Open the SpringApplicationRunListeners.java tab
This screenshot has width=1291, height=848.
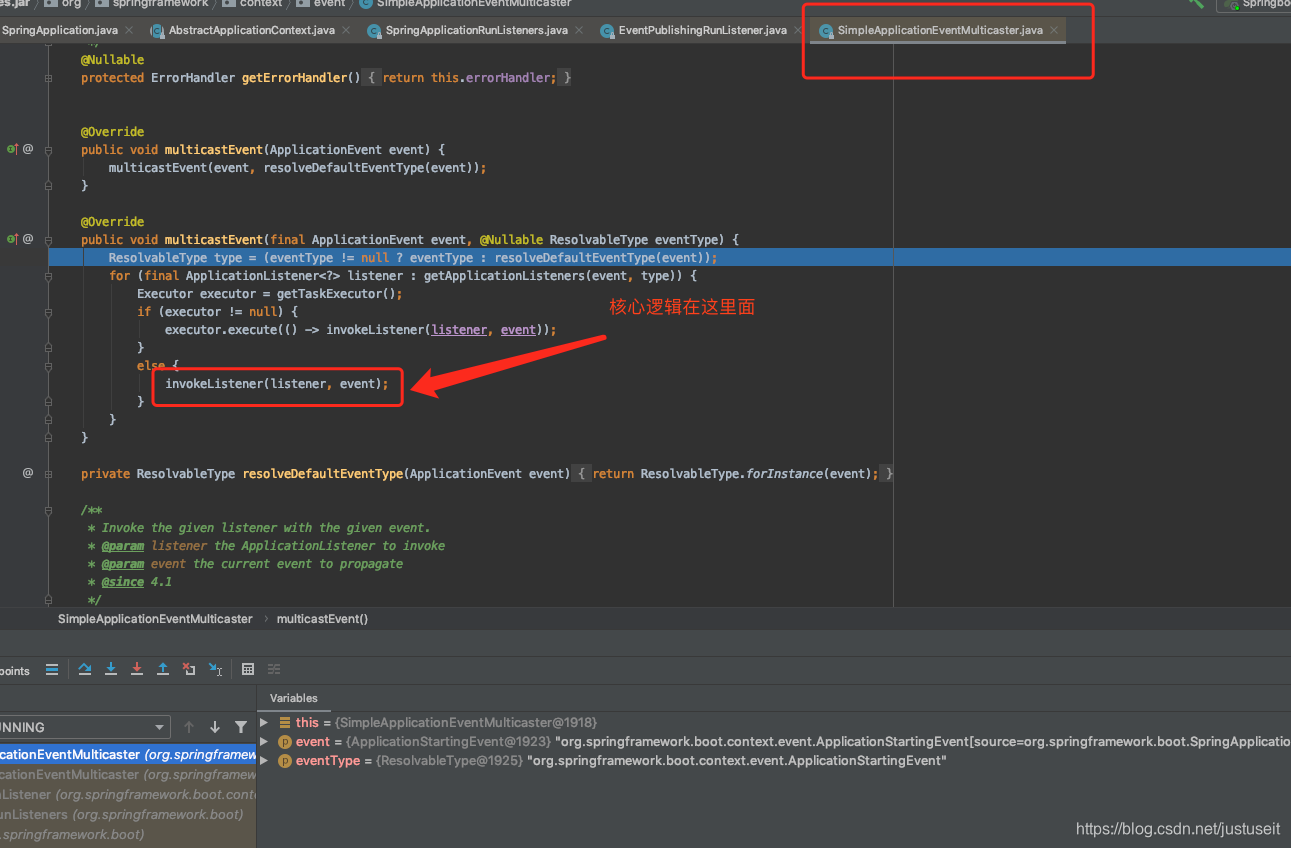pos(476,30)
